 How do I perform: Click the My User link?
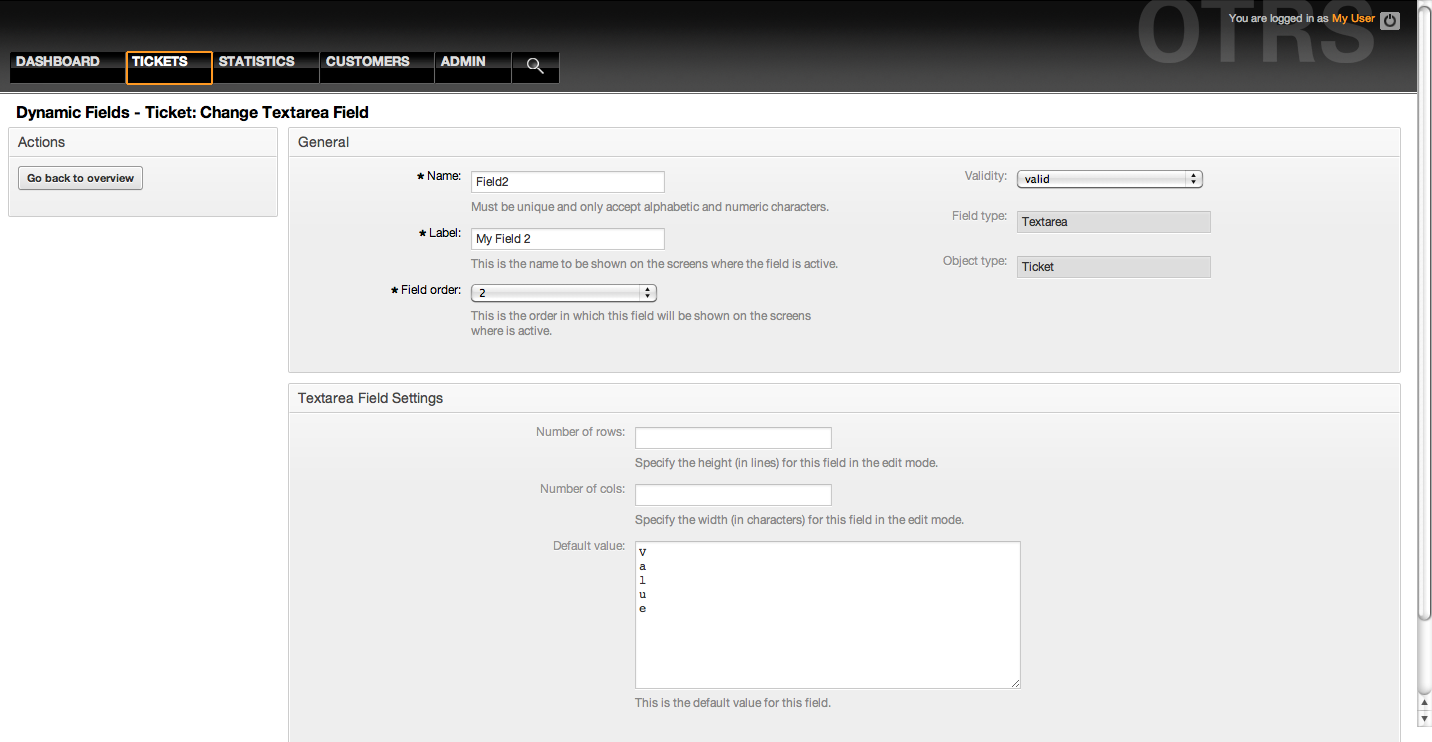tap(1353, 19)
